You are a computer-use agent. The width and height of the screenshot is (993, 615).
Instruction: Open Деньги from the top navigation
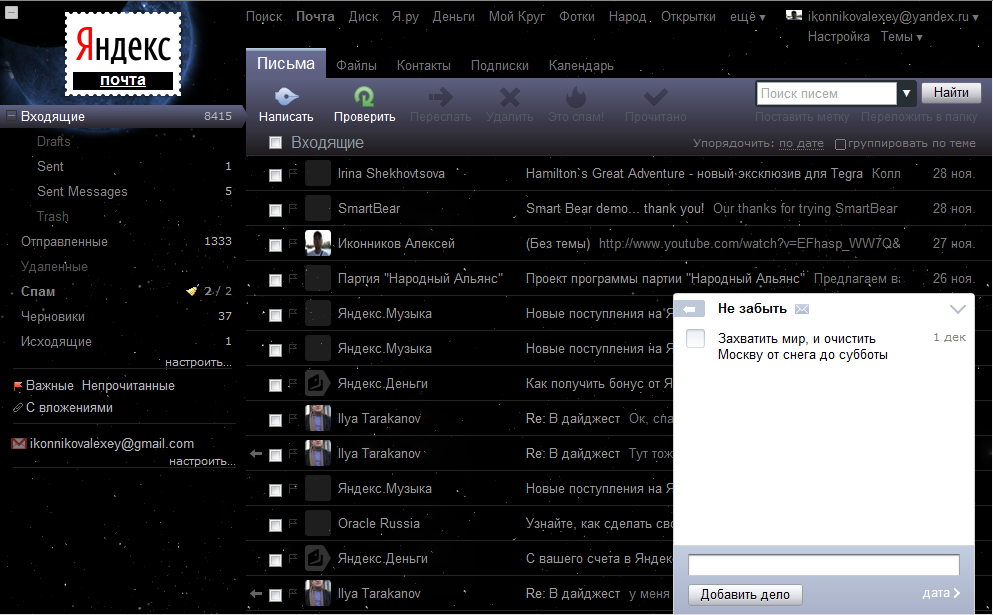[x=453, y=16]
